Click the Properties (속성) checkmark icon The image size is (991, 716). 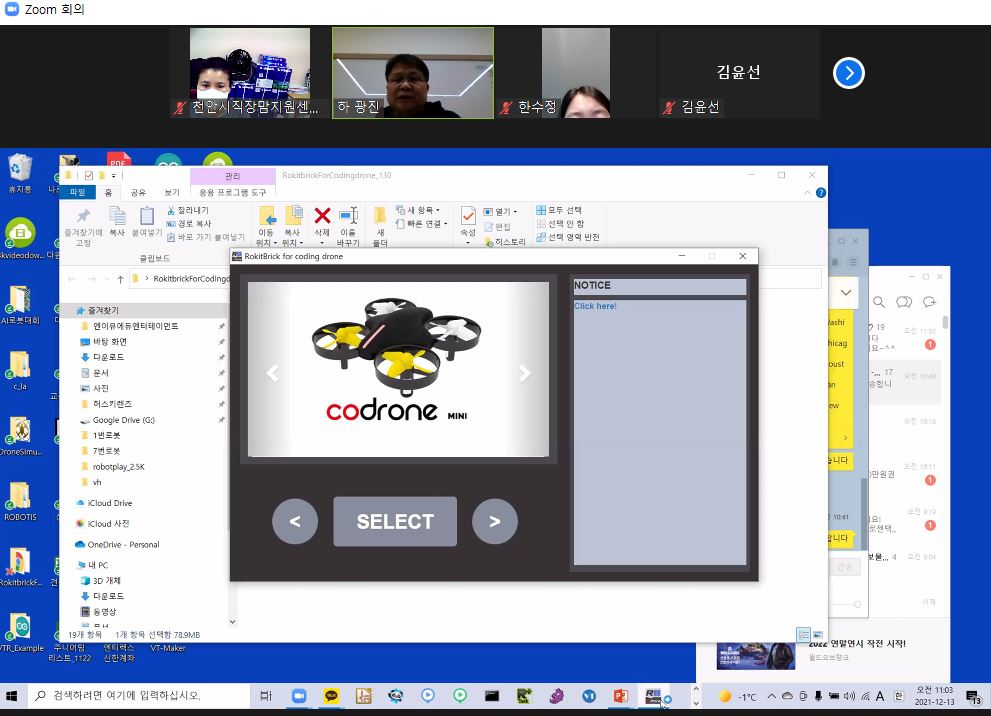(468, 220)
